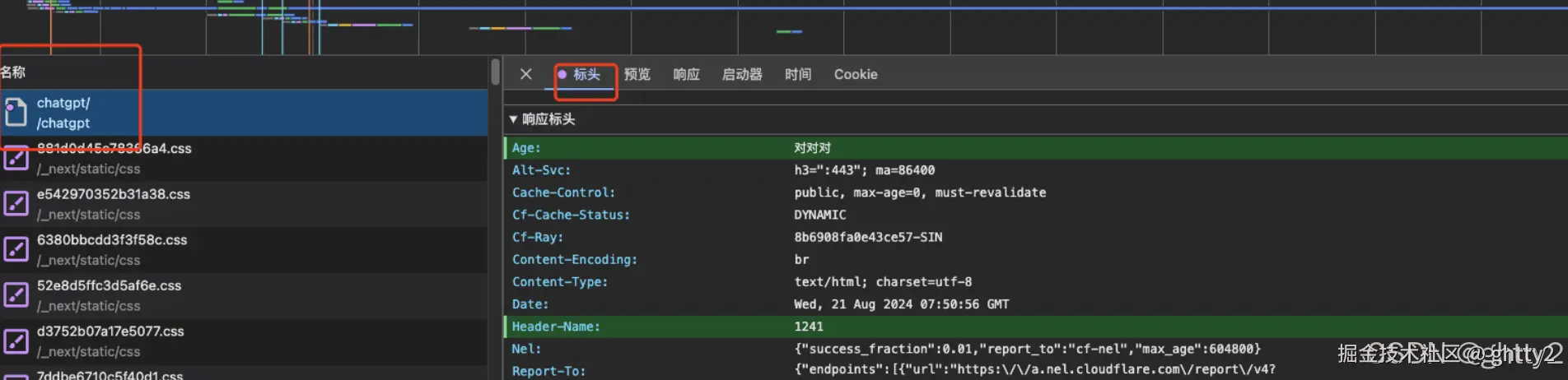The width and height of the screenshot is (1568, 380).
Task: Click the value h3=":443"; ma=86400
Action: [x=865, y=170]
